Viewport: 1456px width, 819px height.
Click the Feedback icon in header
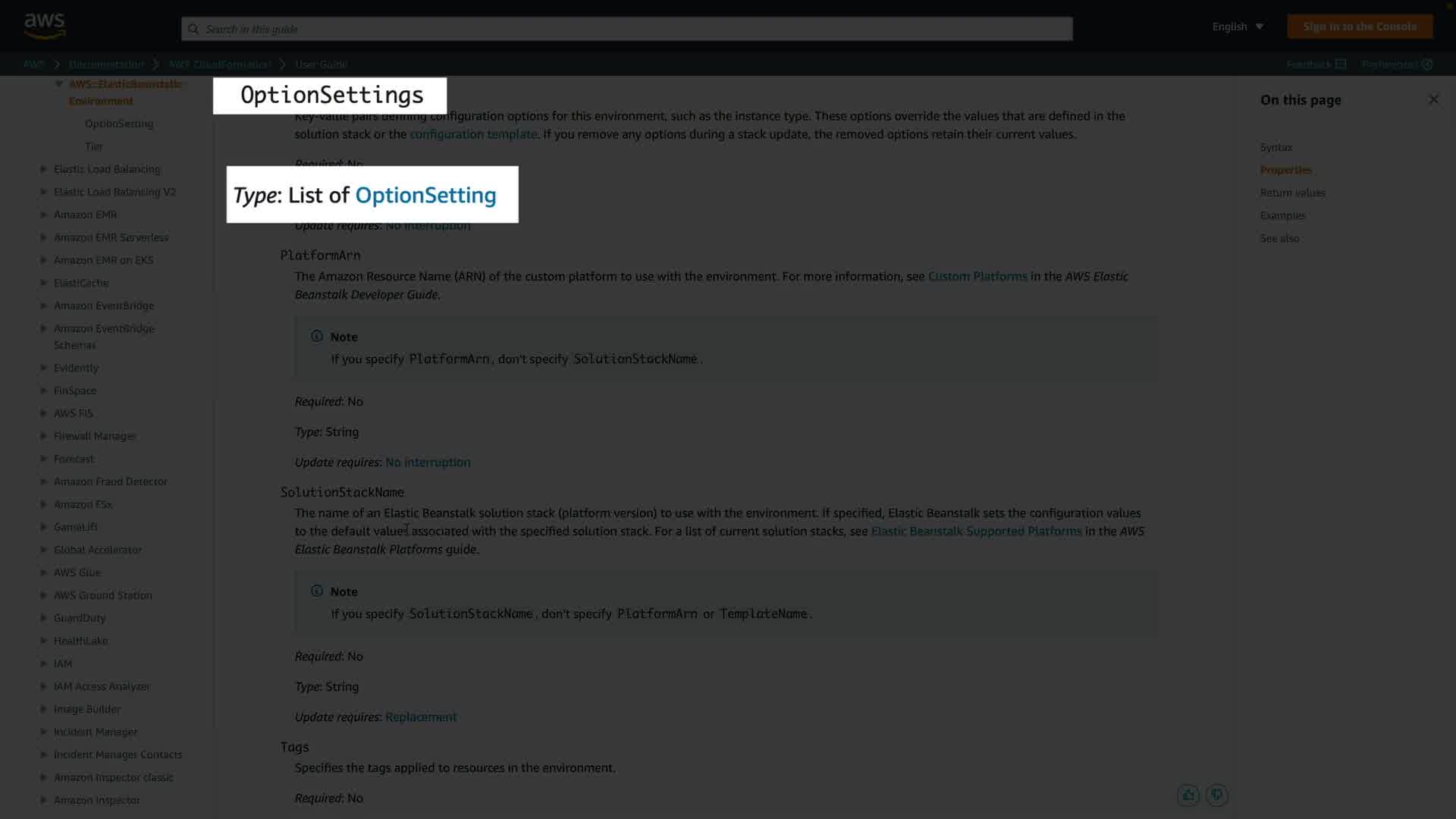[x=1341, y=64]
